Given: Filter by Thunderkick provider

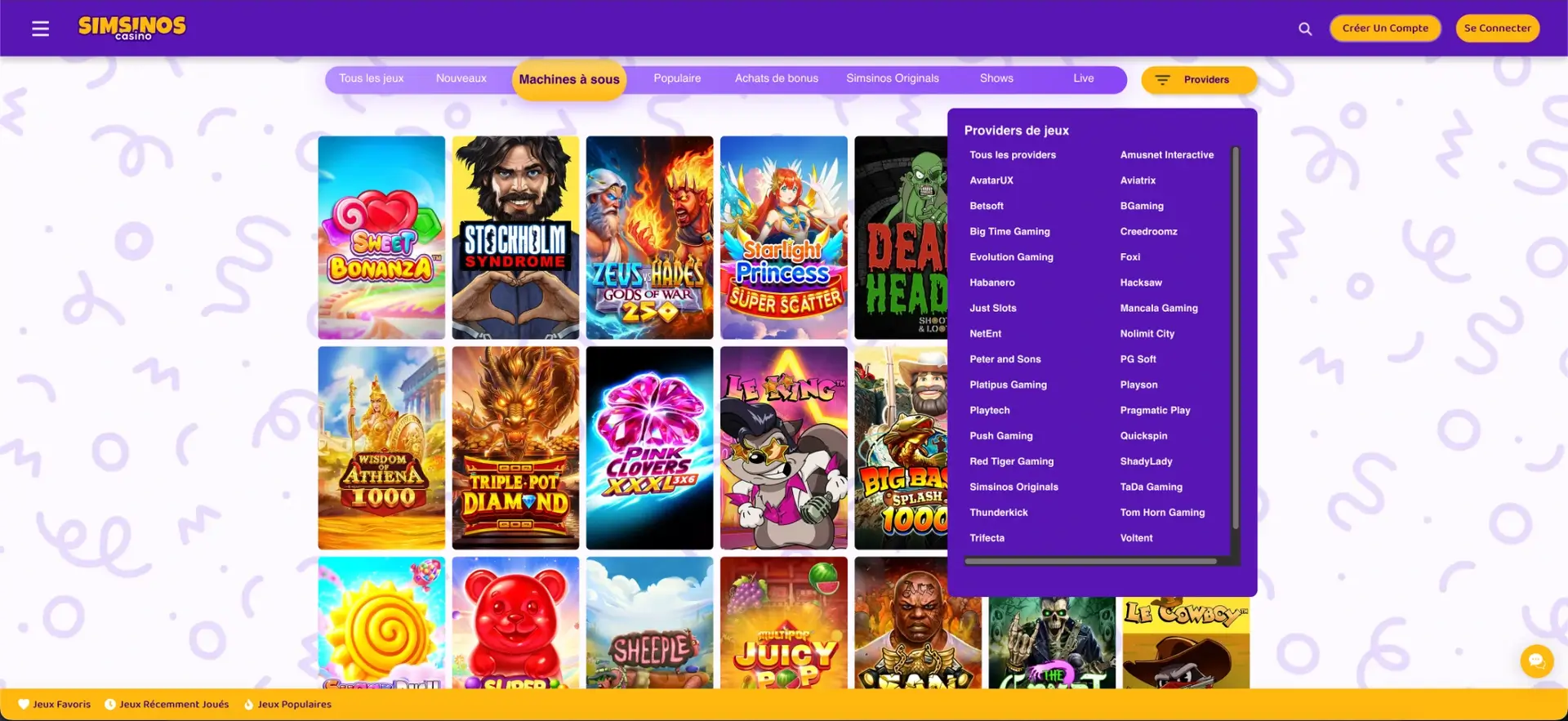Looking at the screenshot, I should 999,513.
